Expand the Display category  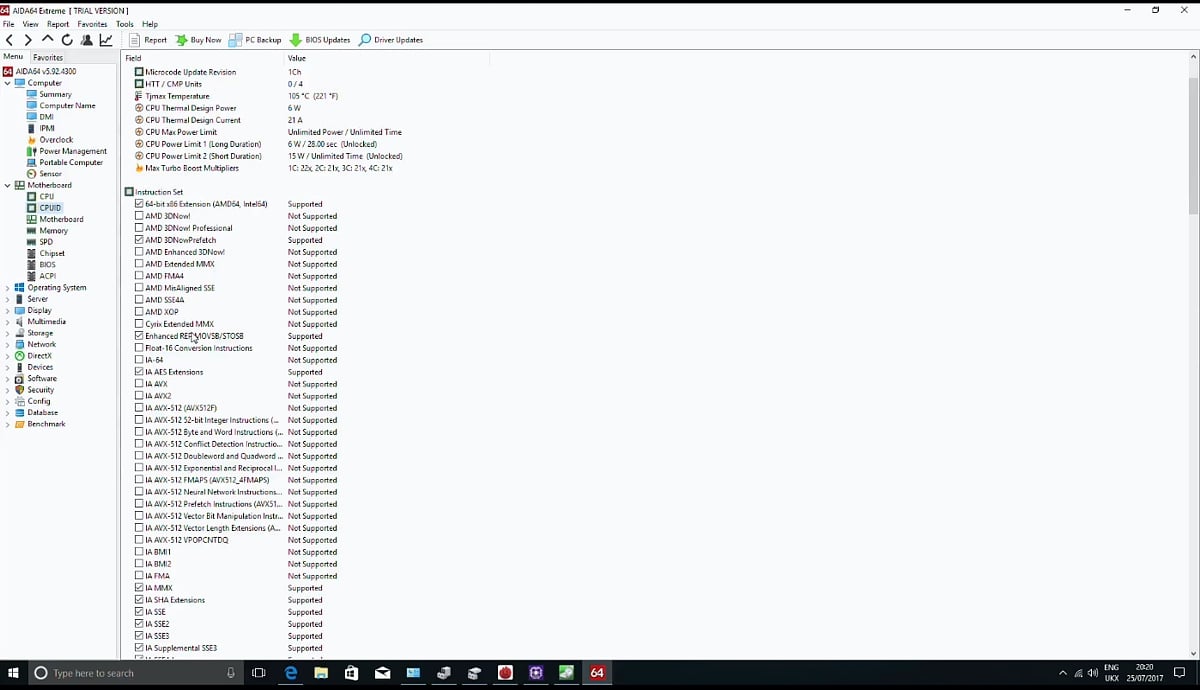[x=8, y=310]
